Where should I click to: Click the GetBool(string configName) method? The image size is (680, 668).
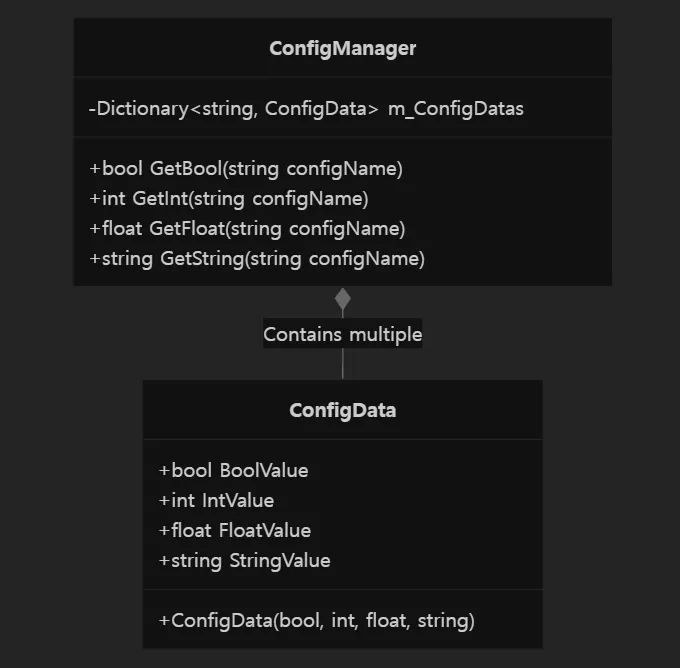point(246,169)
